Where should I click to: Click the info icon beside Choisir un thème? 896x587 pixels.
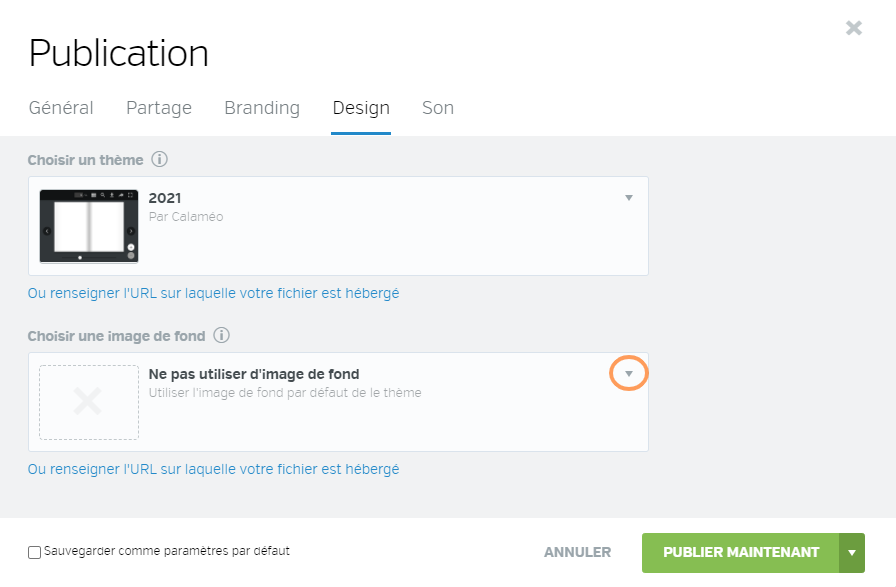click(159, 159)
